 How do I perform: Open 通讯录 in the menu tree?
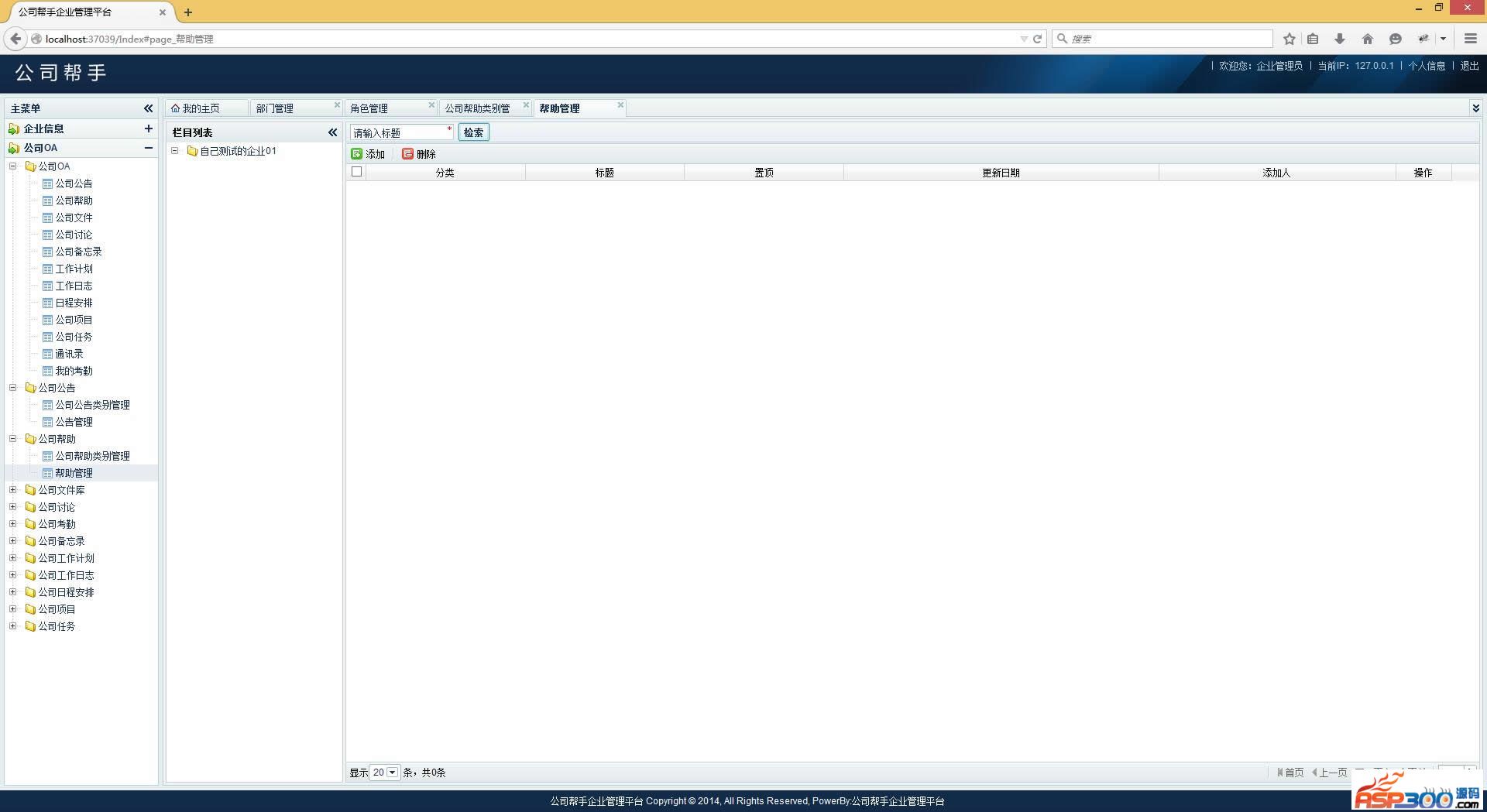pyautogui.click(x=69, y=354)
